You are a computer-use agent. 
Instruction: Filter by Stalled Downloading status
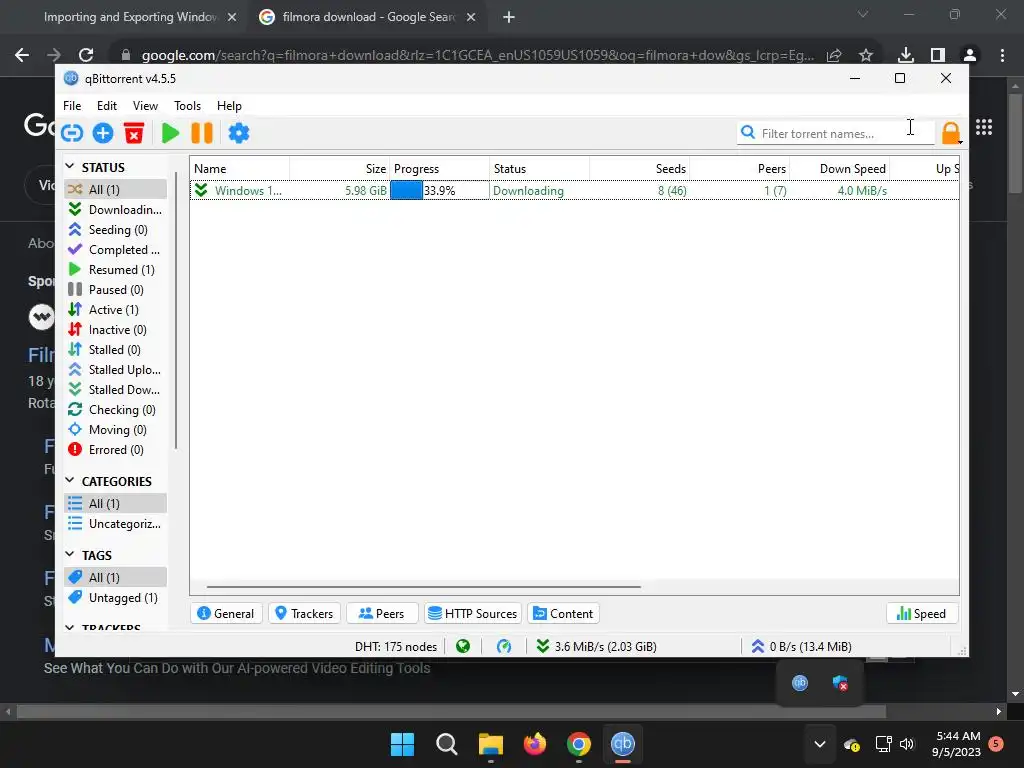(x=116, y=390)
